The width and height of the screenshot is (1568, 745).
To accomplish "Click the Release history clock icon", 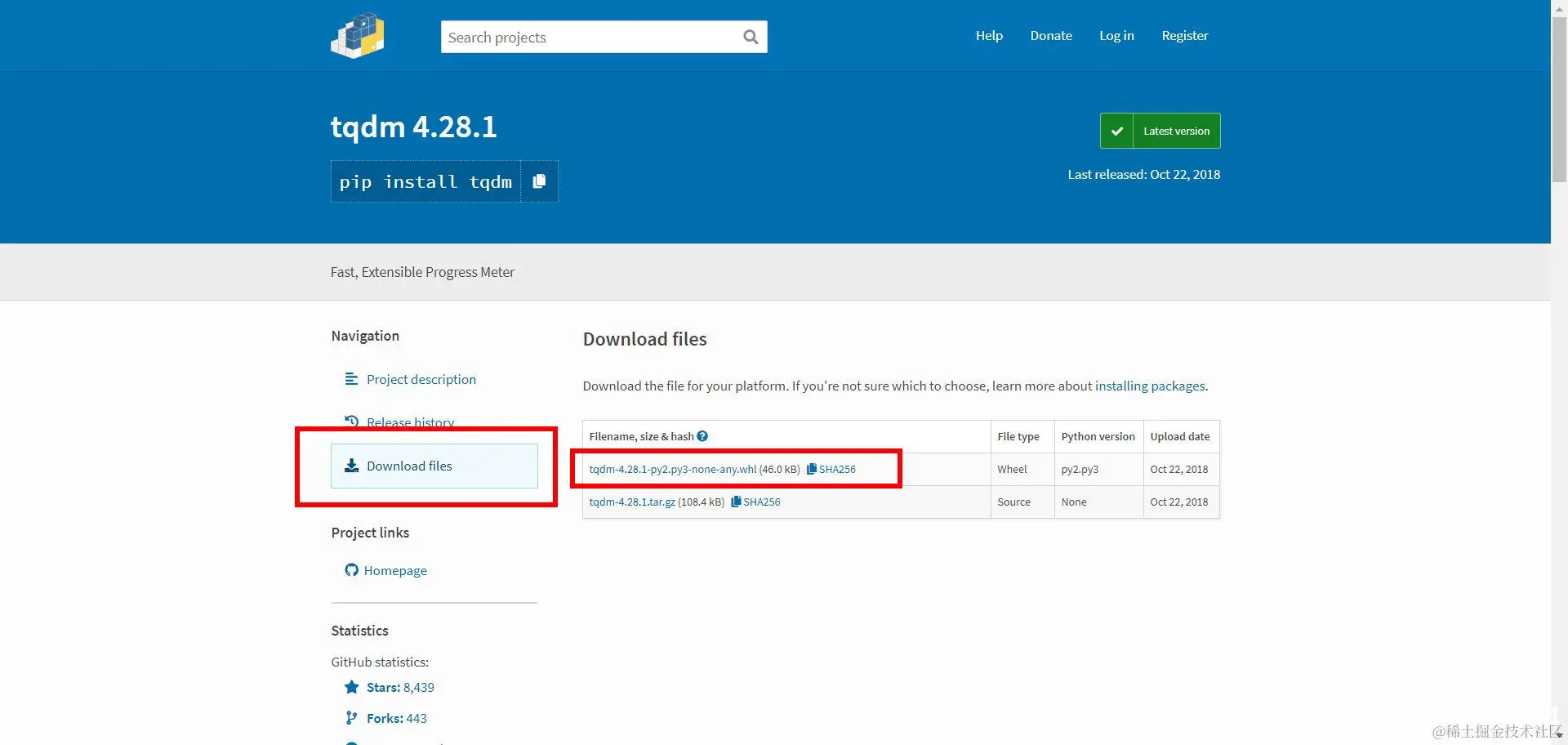I will [x=352, y=422].
